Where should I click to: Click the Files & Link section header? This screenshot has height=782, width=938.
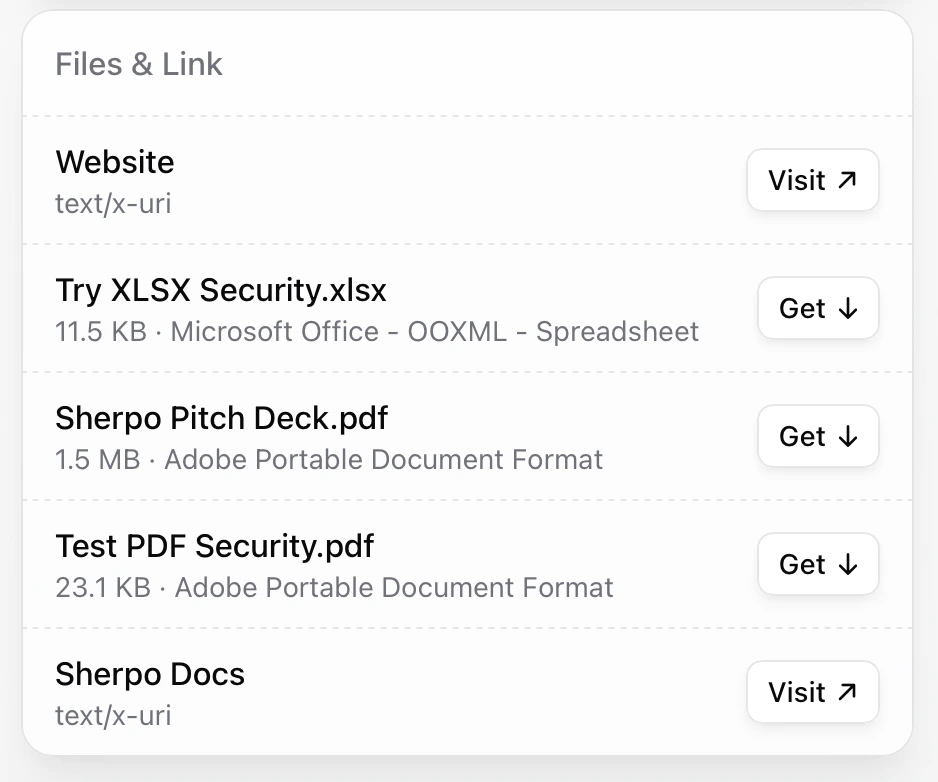(138, 64)
